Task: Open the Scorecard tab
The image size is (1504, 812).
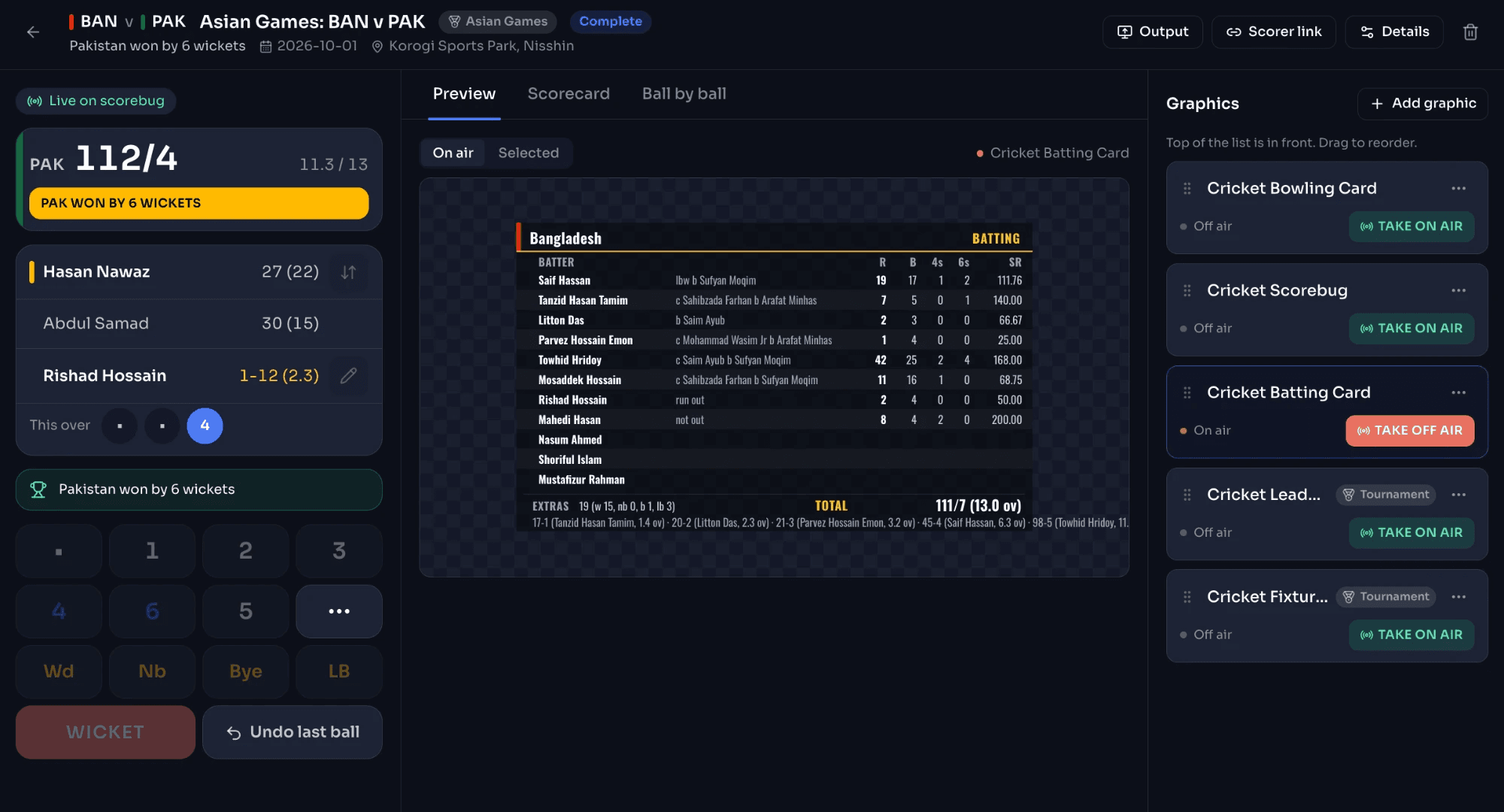Action: point(569,94)
